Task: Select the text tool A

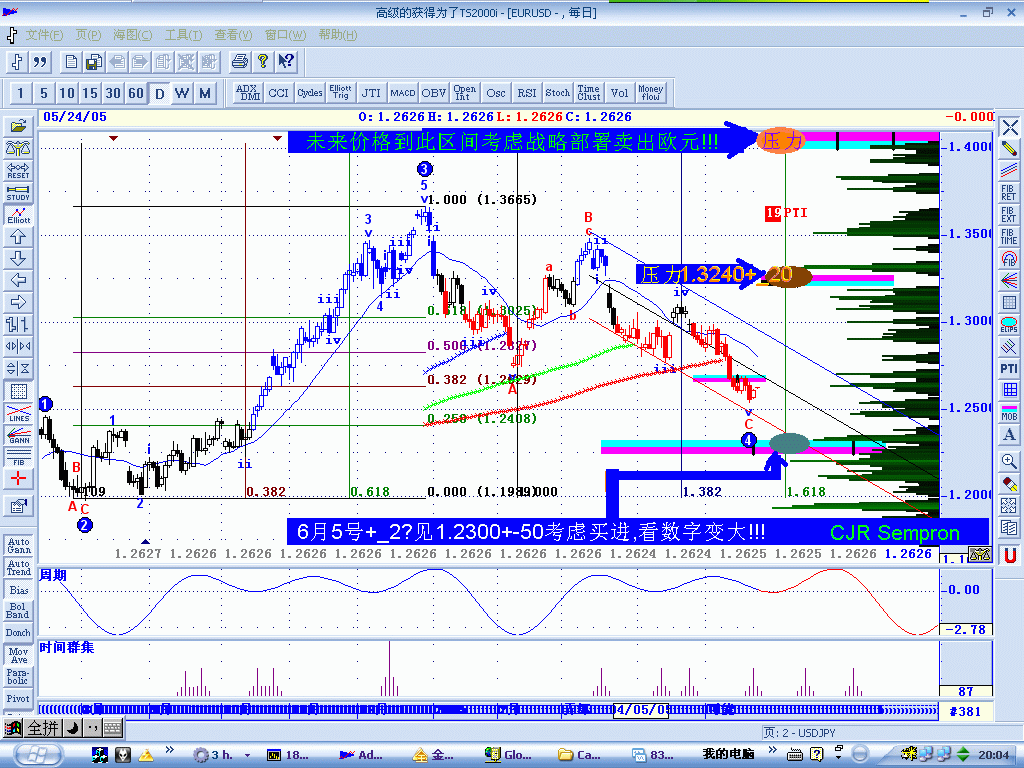Action: point(1009,435)
